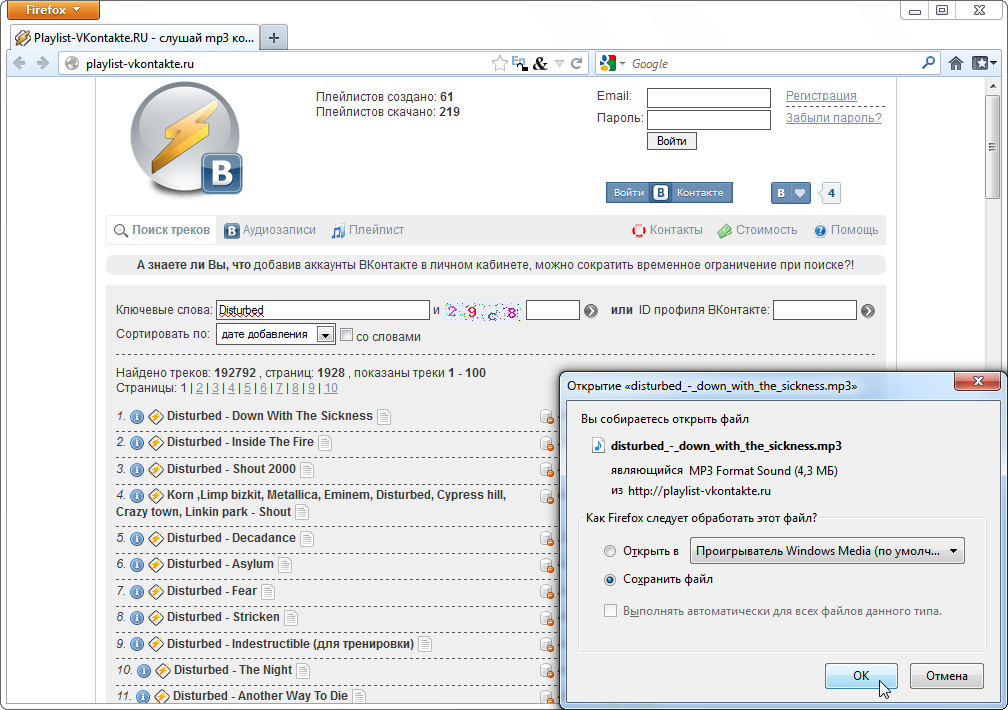This screenshot has height=710, width=1008.
Task: Enable the 'со словами' checkbox
Action: [346, 335]
